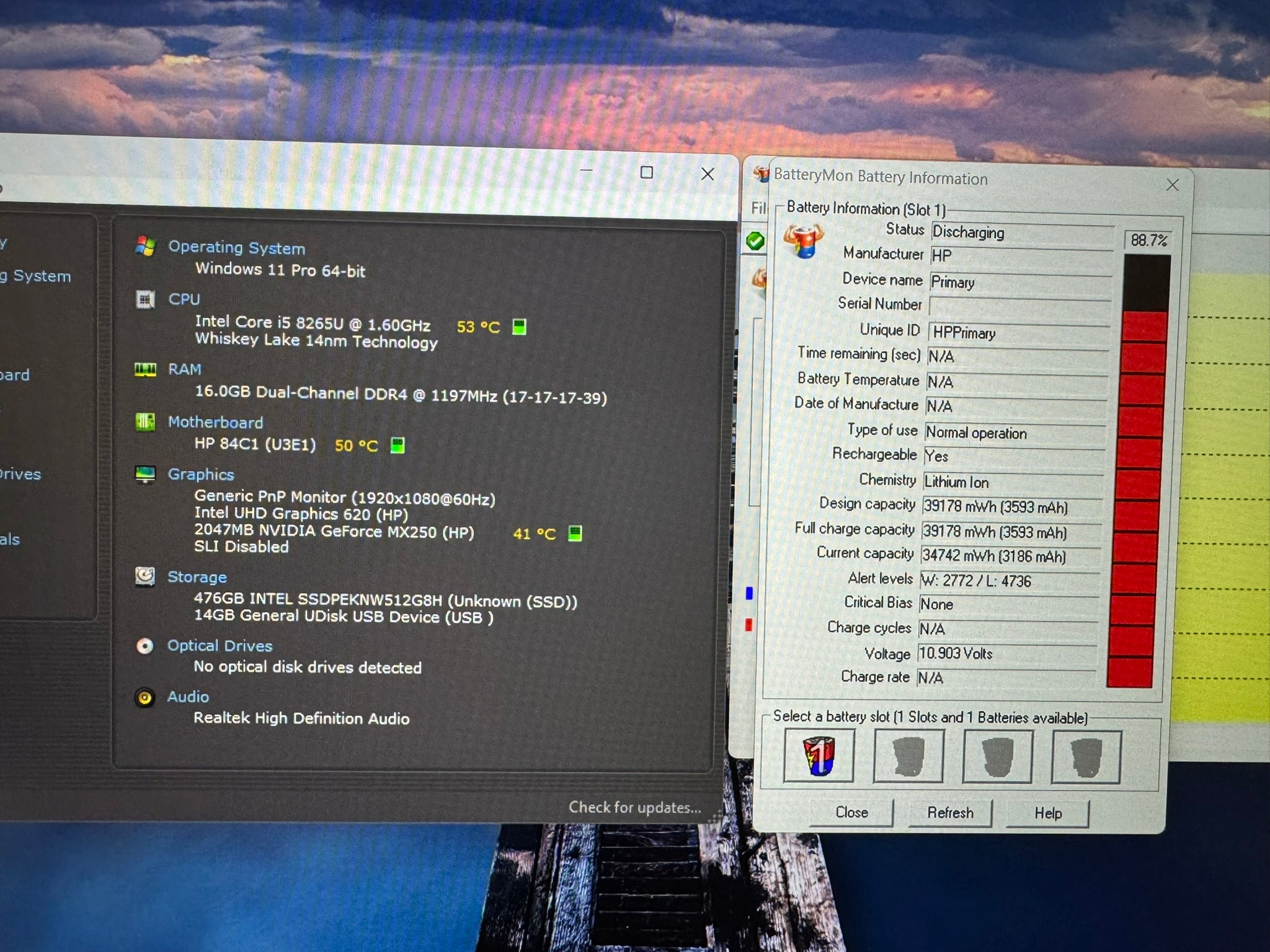Open the Motherboard section heading

coord(216,423)
